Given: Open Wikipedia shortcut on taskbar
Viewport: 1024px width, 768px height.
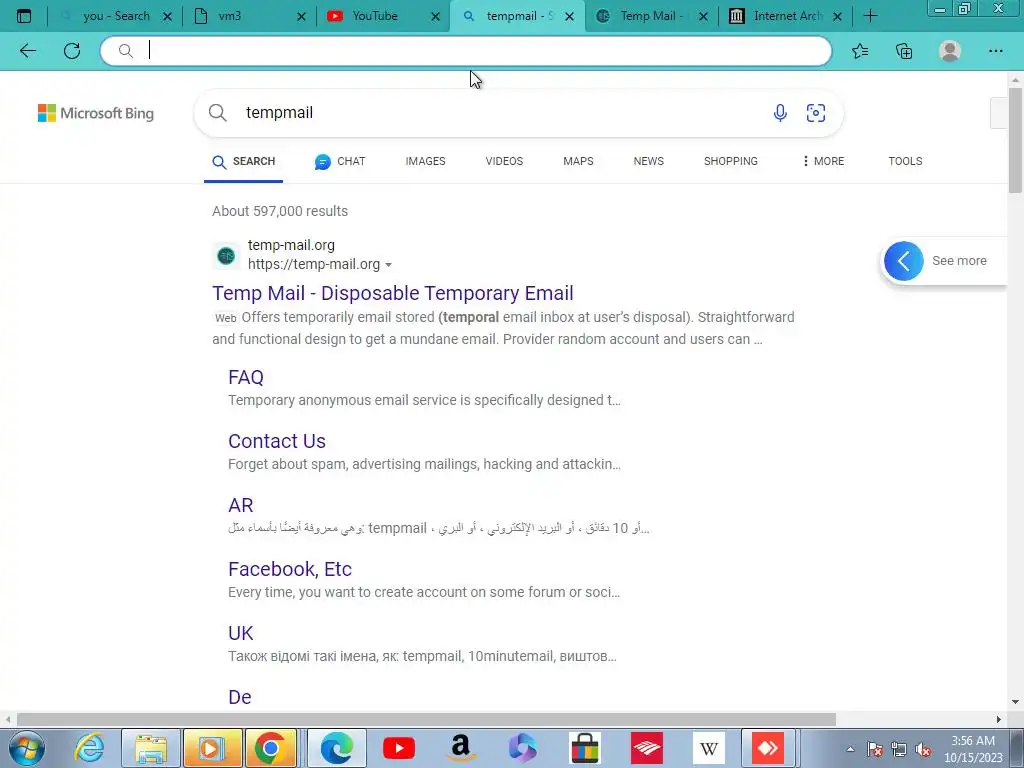Looking at the screenshot, I should [x=709, y=748].
